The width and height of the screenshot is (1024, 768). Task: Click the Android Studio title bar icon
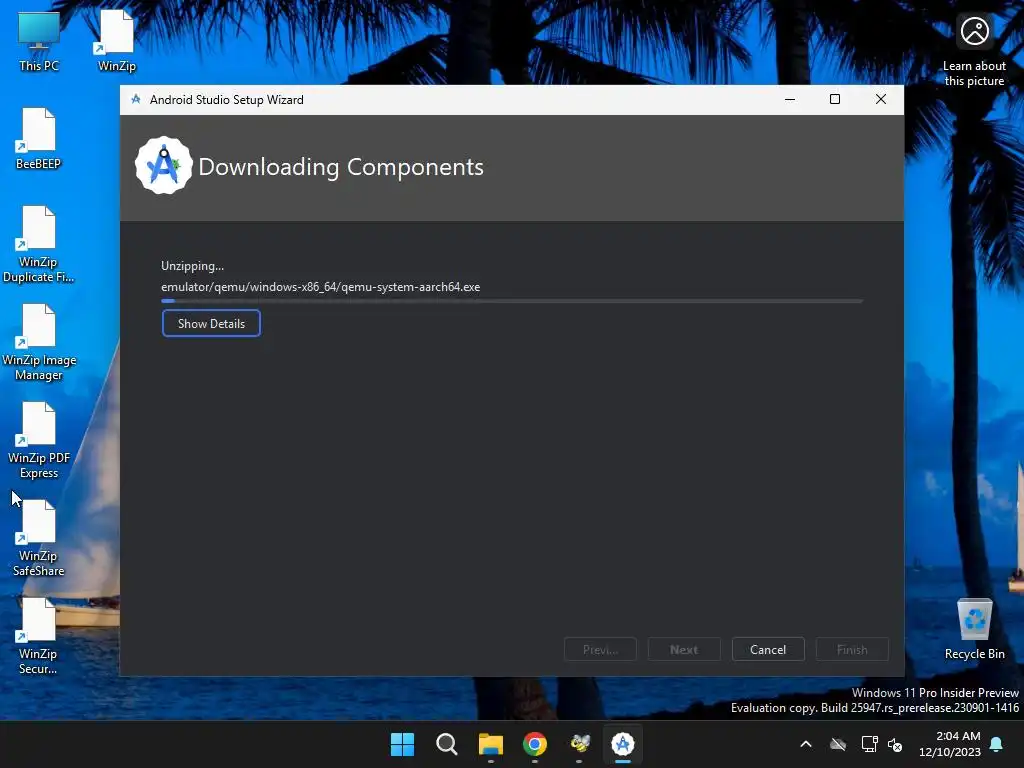(x=136, y=99)
